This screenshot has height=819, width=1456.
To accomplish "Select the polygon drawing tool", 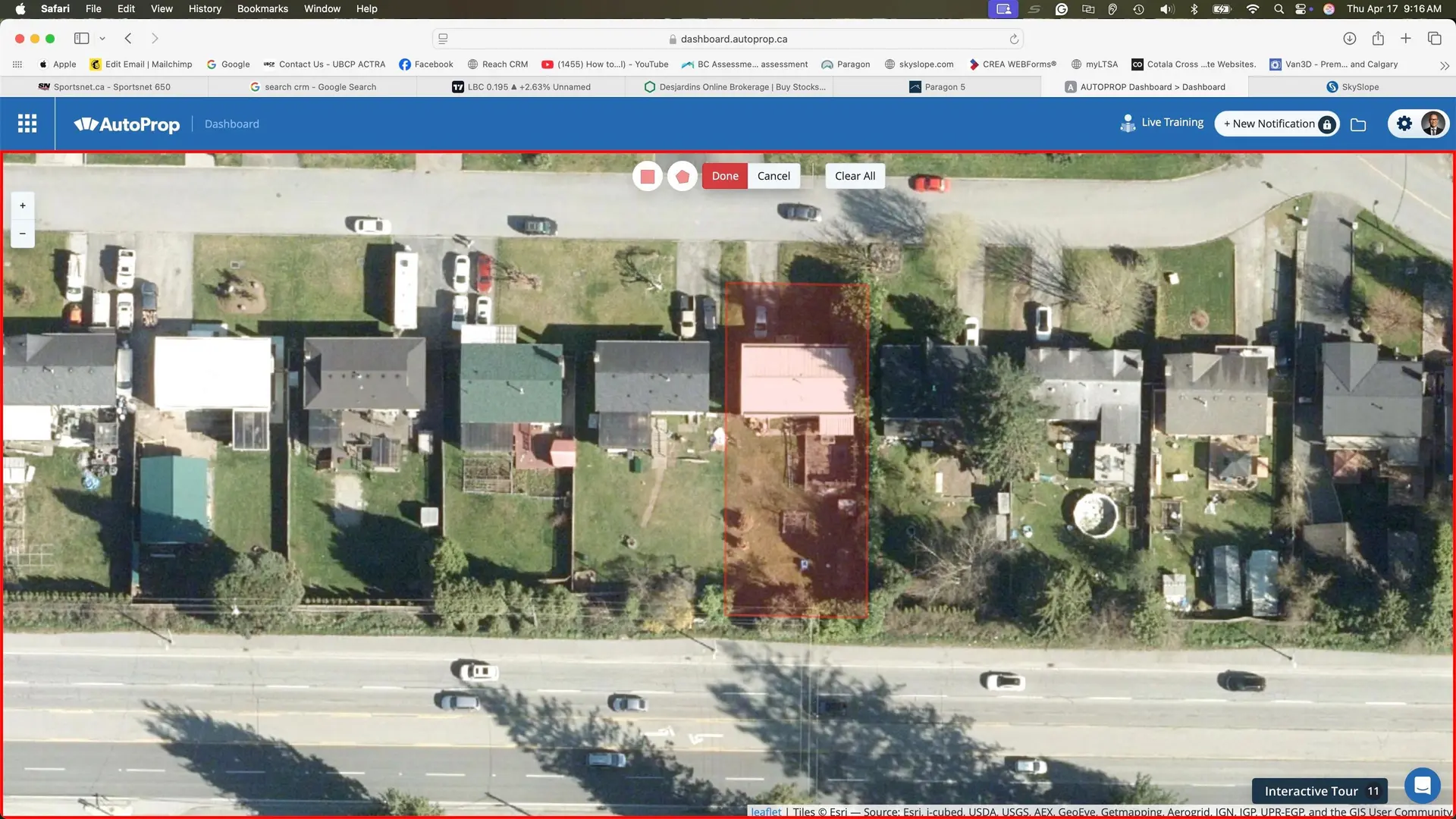I will [682, 175].
